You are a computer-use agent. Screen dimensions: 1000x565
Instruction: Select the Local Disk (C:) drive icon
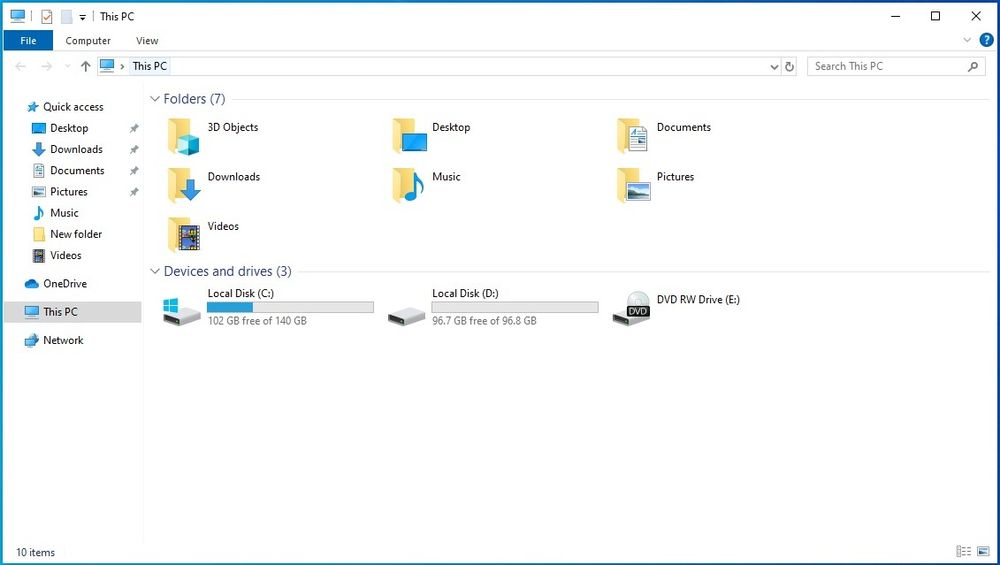pos(182,311)
